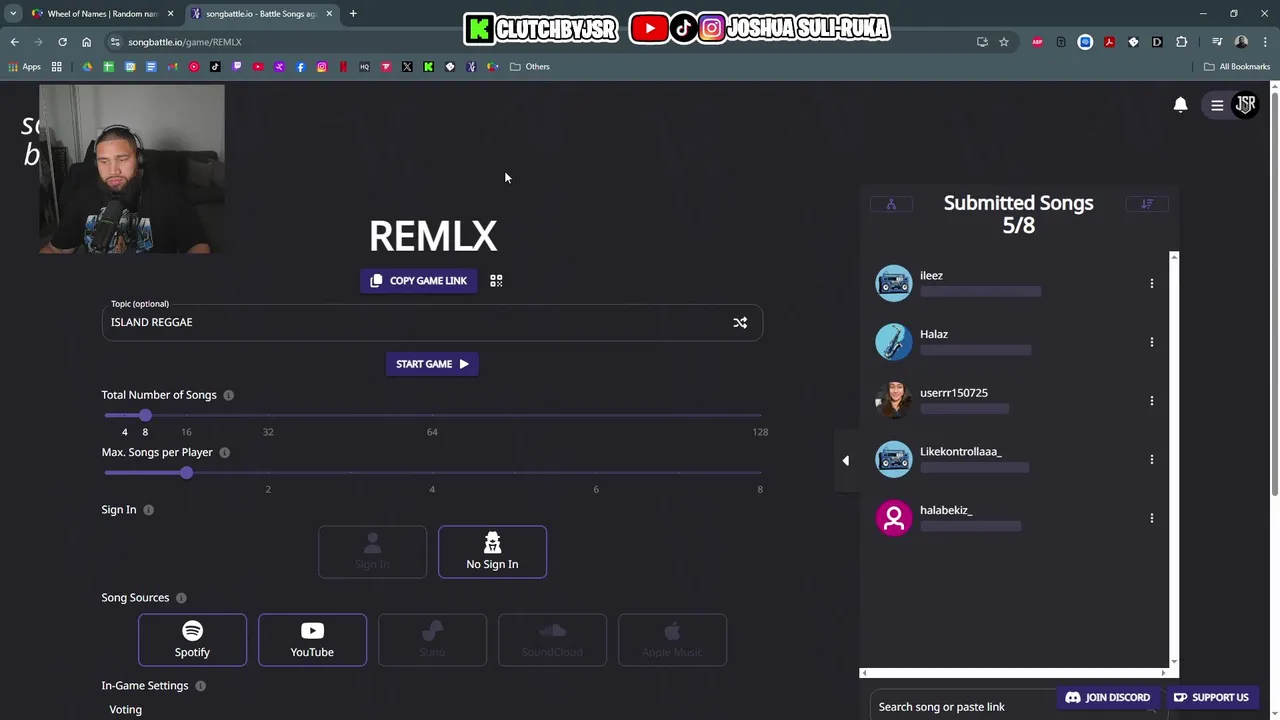Image resolution: width=1280 pixels, height=720 pixels.
Task: Click ileez's boombox avatar
Action: tap(894, 283)
